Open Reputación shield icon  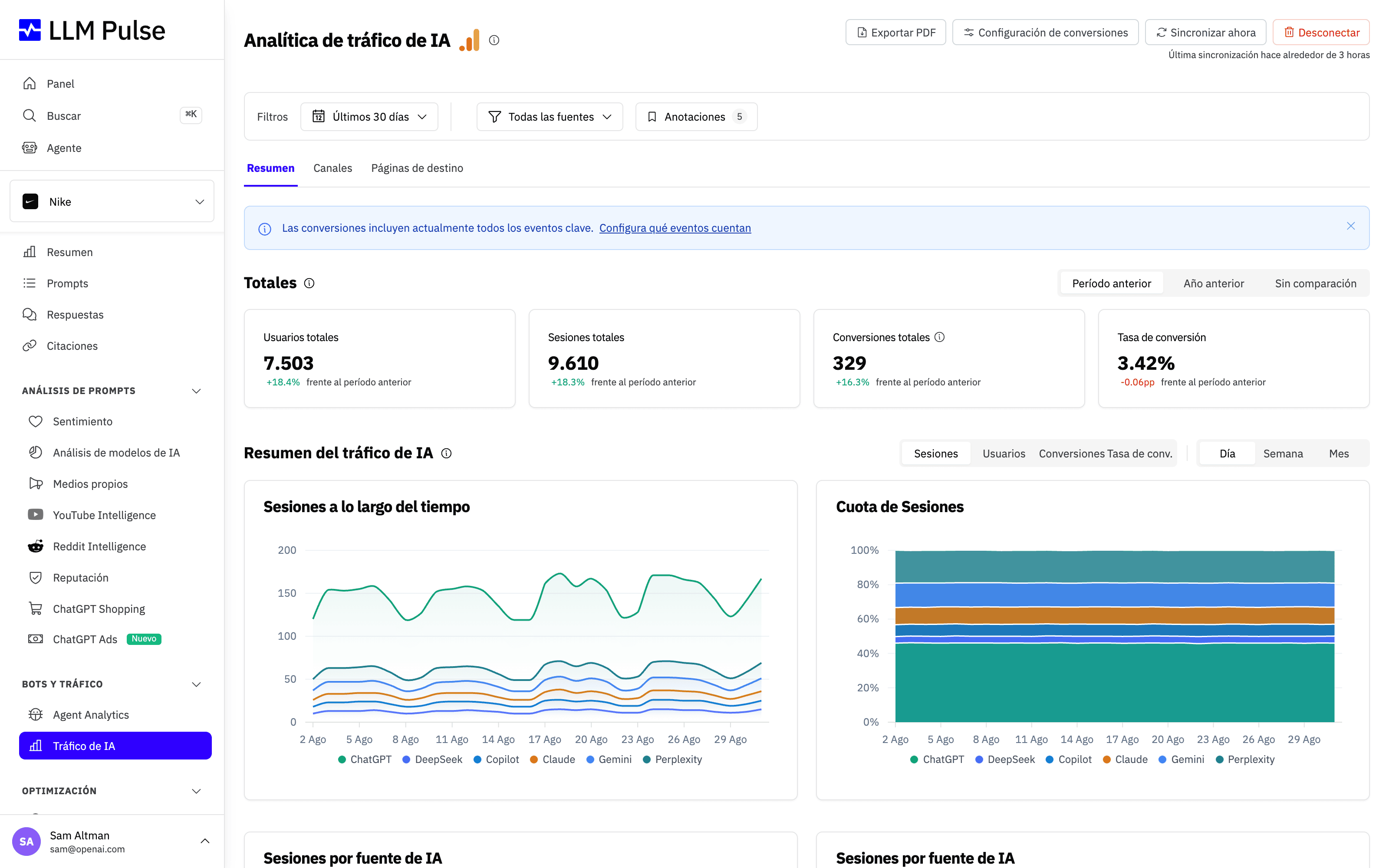(x=36, y=577)
